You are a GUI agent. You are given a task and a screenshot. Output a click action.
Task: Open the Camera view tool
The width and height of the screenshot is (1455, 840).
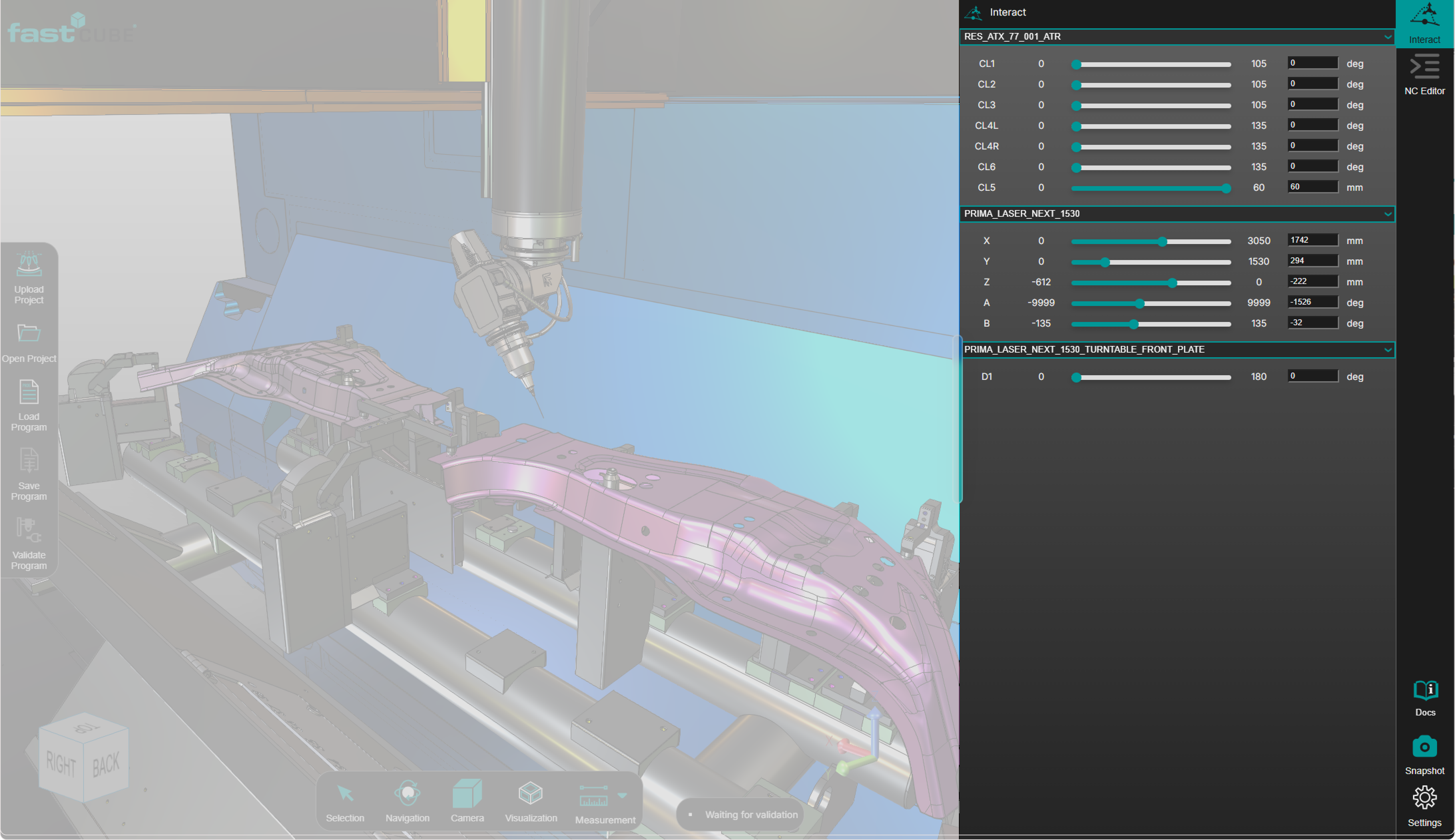[467, 794]
